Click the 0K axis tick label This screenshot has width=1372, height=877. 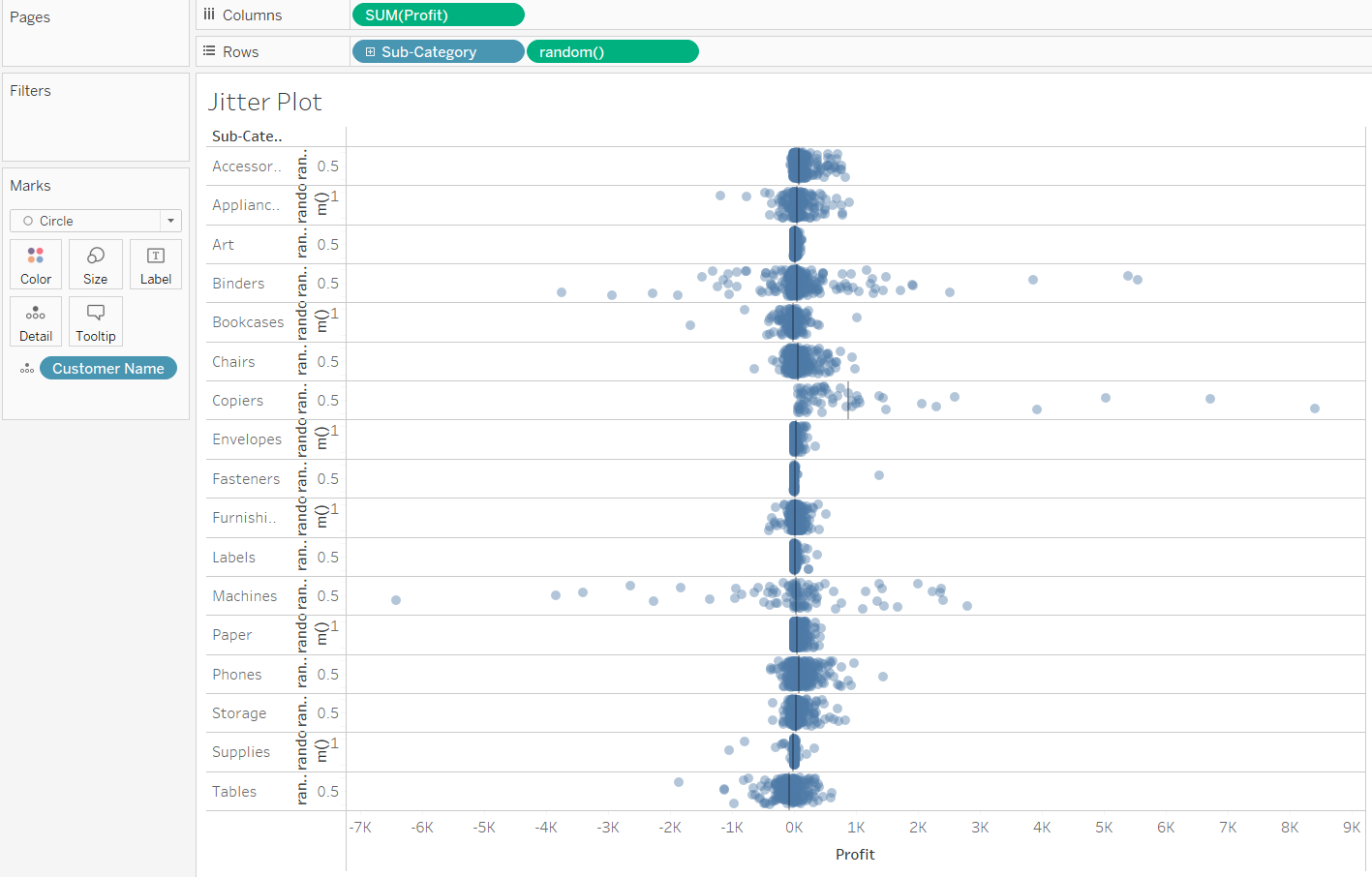tap(794, 828)
